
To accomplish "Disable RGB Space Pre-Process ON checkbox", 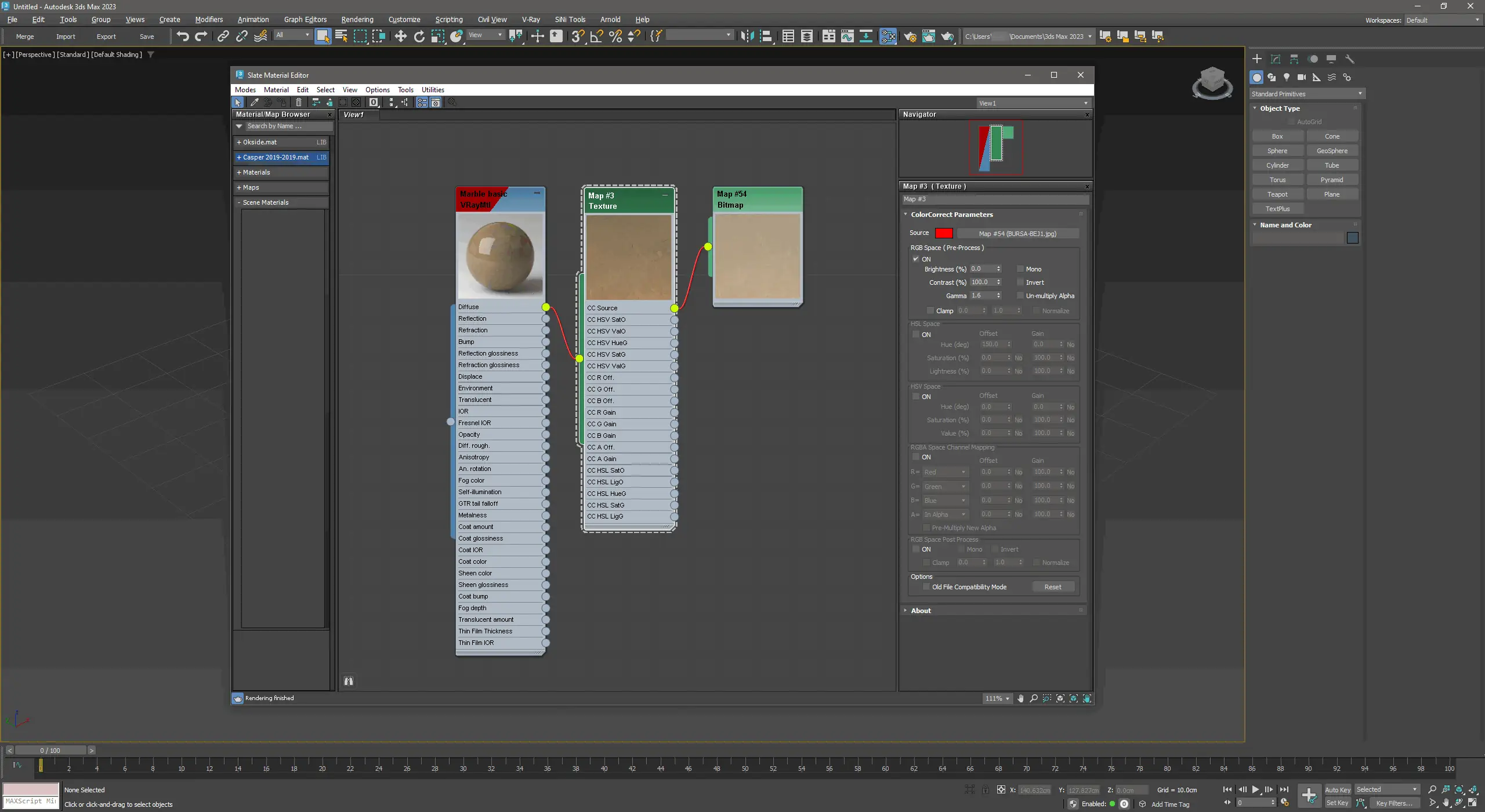I will point(916,259).
